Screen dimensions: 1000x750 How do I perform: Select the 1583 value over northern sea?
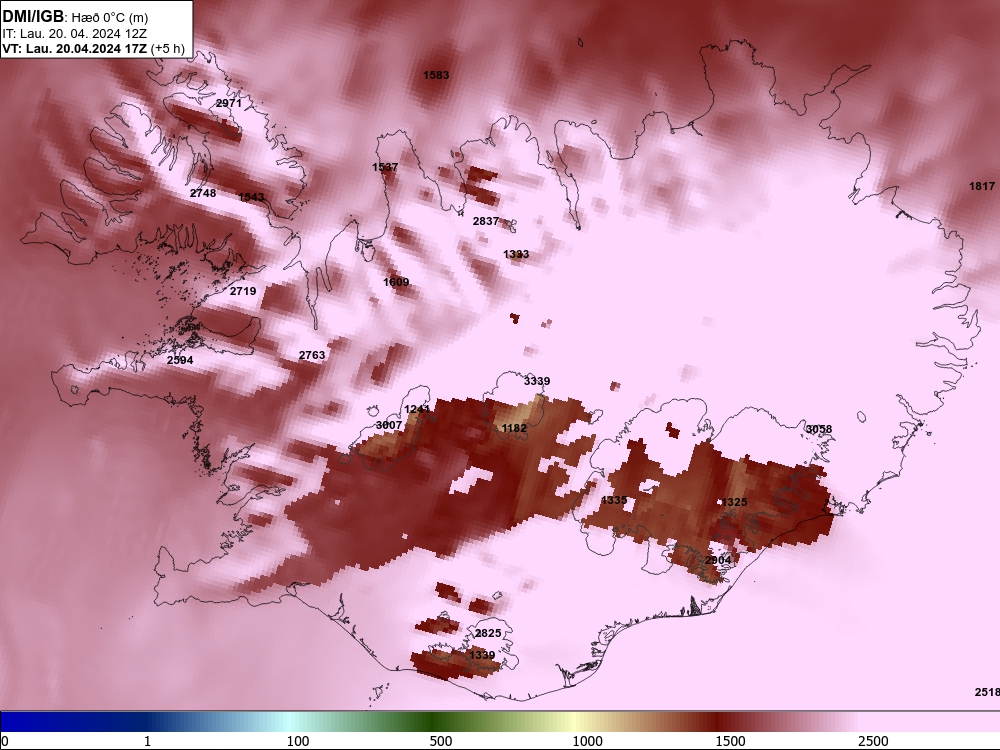(x=436, y=75)
